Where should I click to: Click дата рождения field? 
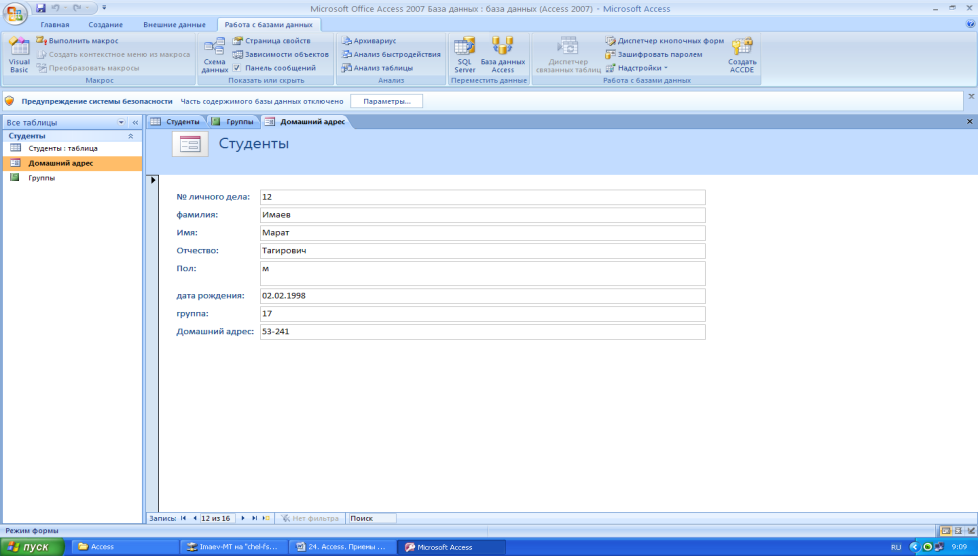tap(482, 296)
